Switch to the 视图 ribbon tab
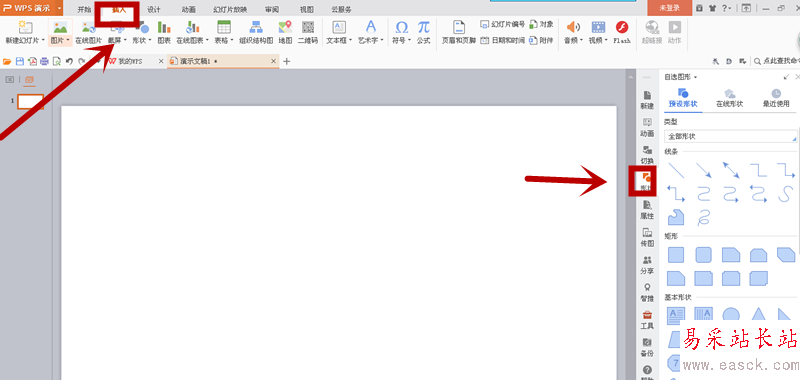This screenshot has width=800, height=380. (307, 9)
